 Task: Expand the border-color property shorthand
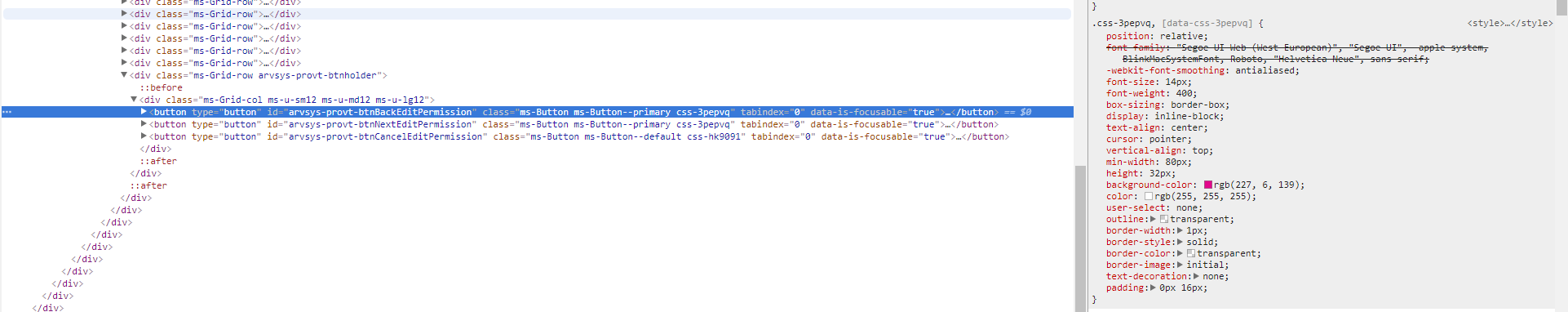1180,253
